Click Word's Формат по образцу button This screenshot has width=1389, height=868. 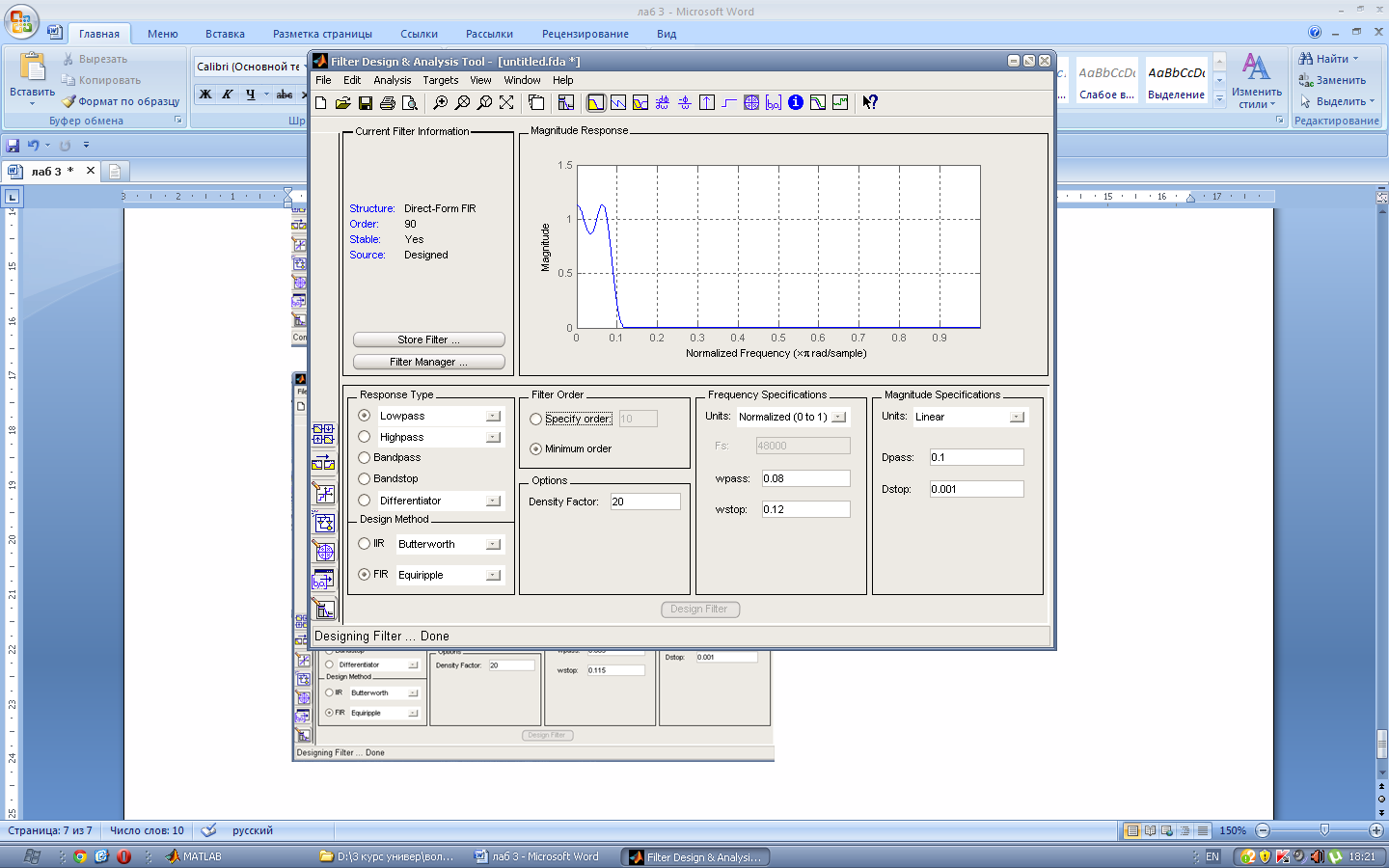click(x=122, y=101)
